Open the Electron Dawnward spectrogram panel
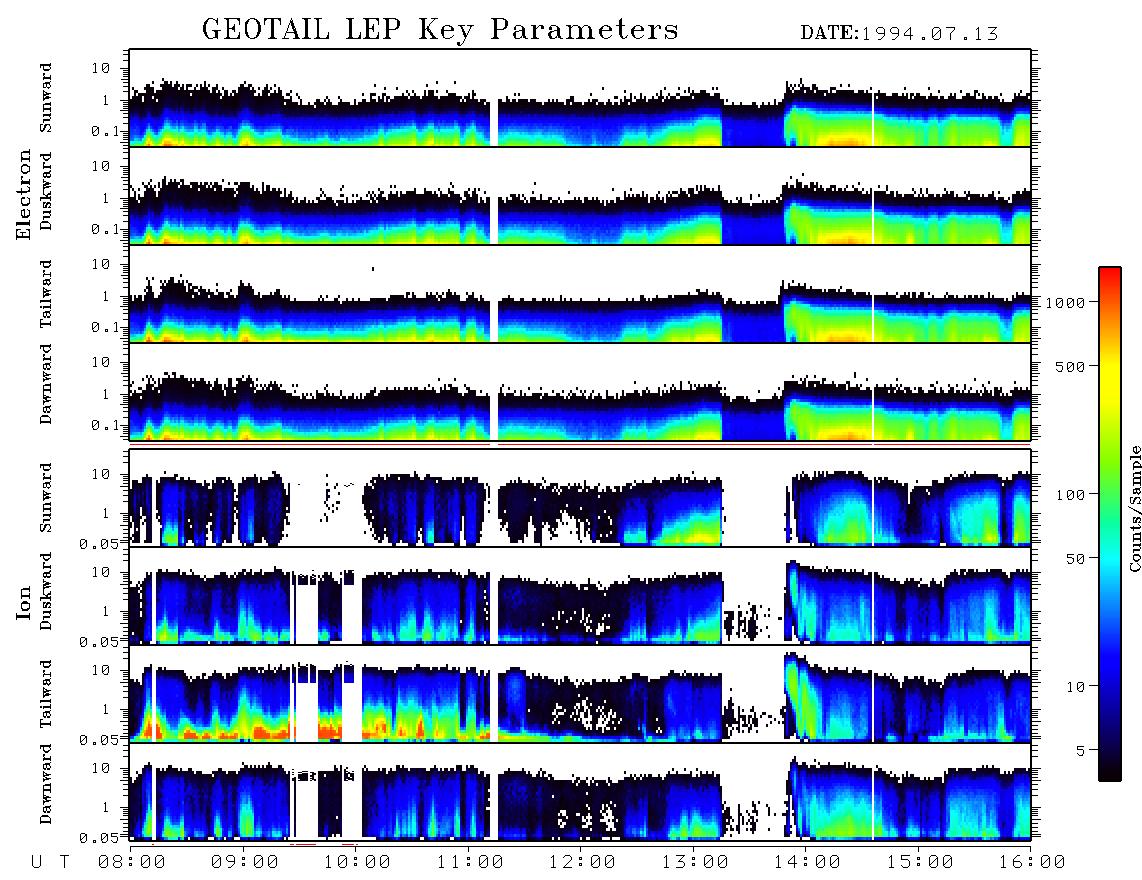 coord(580,392)
